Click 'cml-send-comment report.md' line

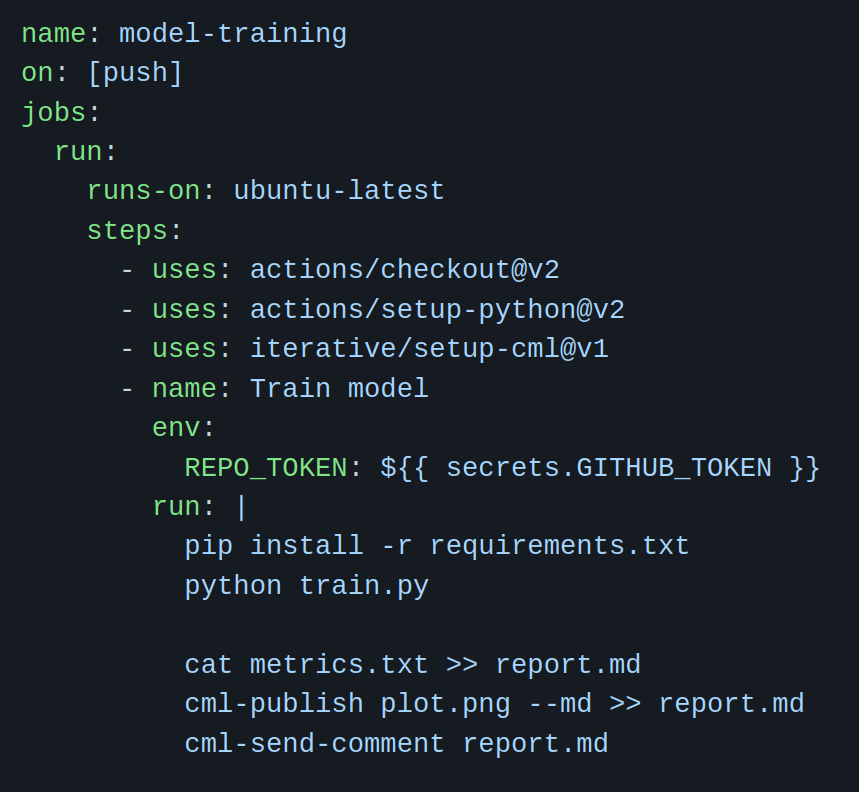point(397,744)
